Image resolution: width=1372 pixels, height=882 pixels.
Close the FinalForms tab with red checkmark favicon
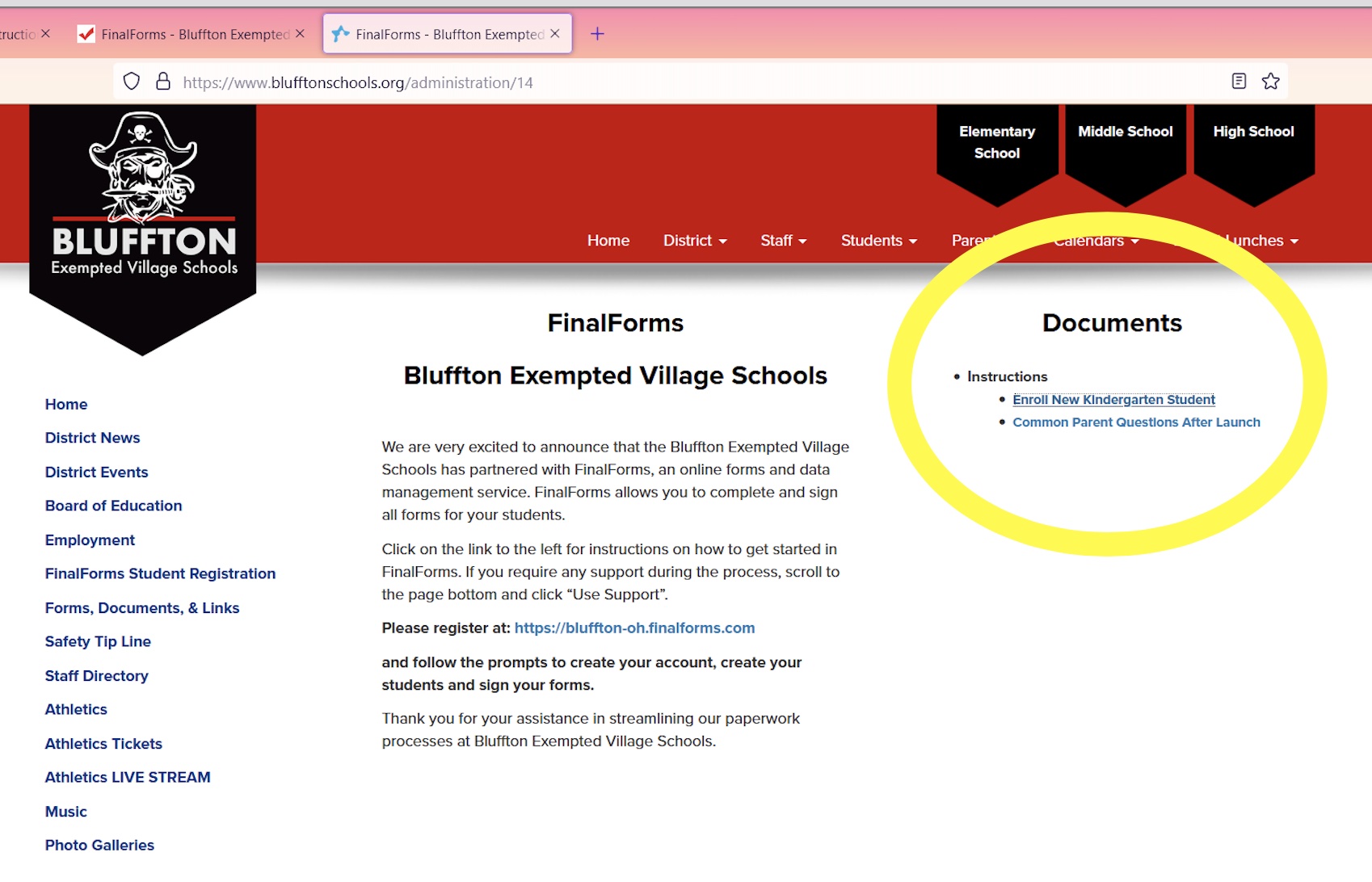click(x=300, y=34)
